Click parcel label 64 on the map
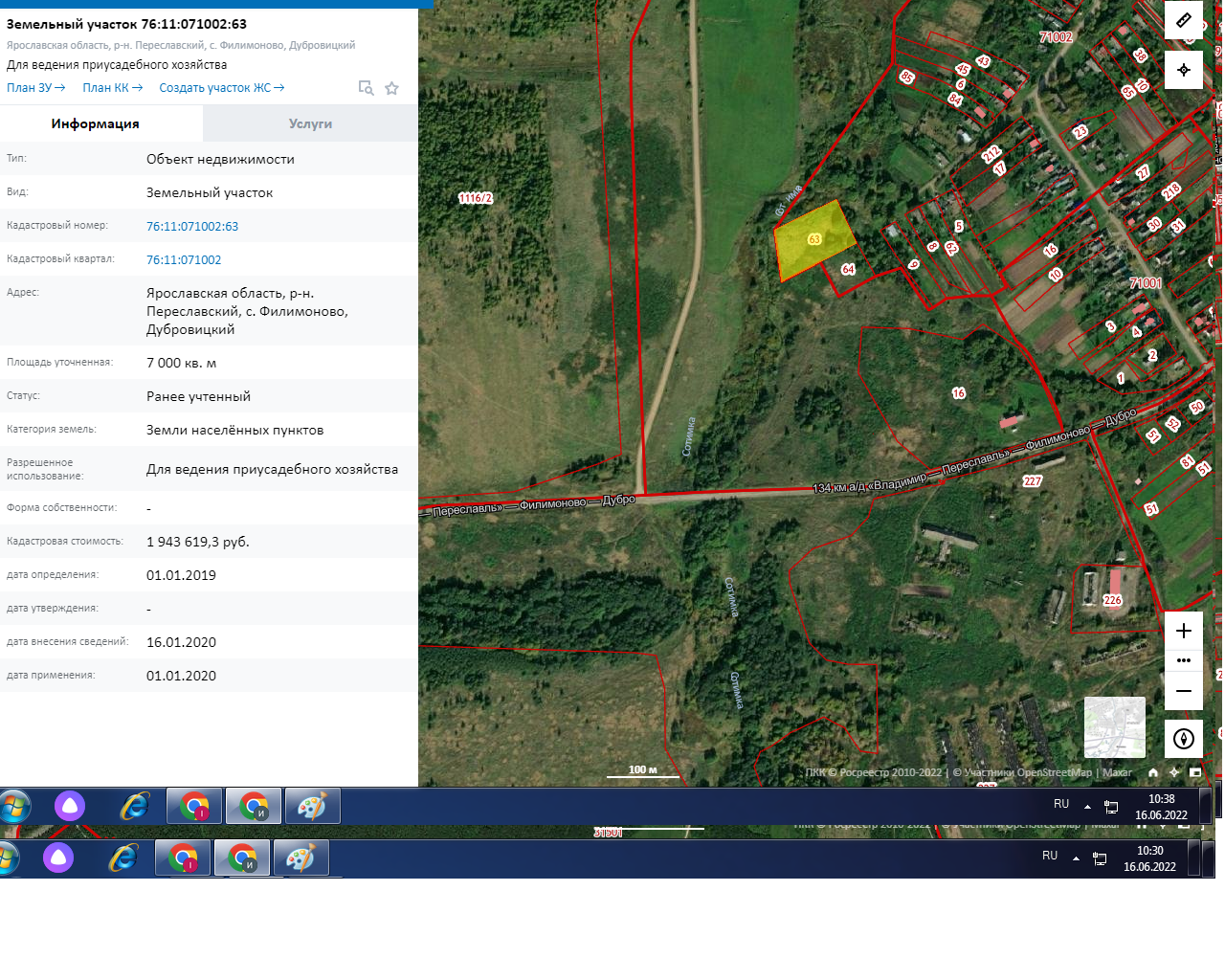Viewport: 1225px width, 980px height. click(x=848, y=270)
